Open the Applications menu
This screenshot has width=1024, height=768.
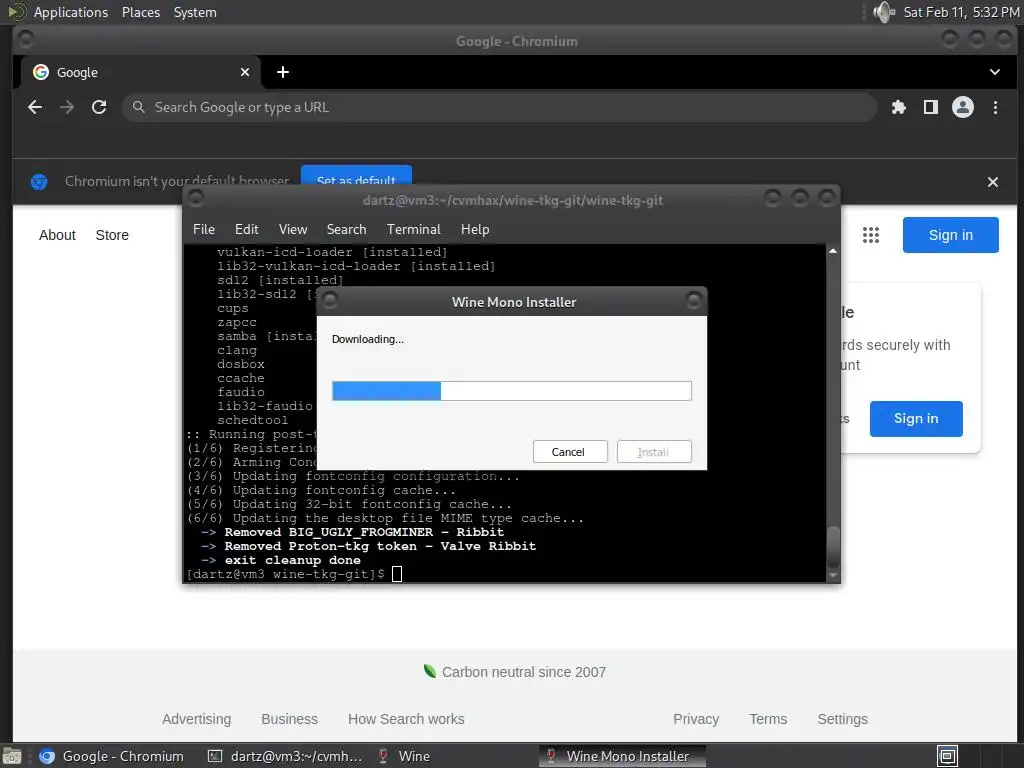(x=71, y=12)
